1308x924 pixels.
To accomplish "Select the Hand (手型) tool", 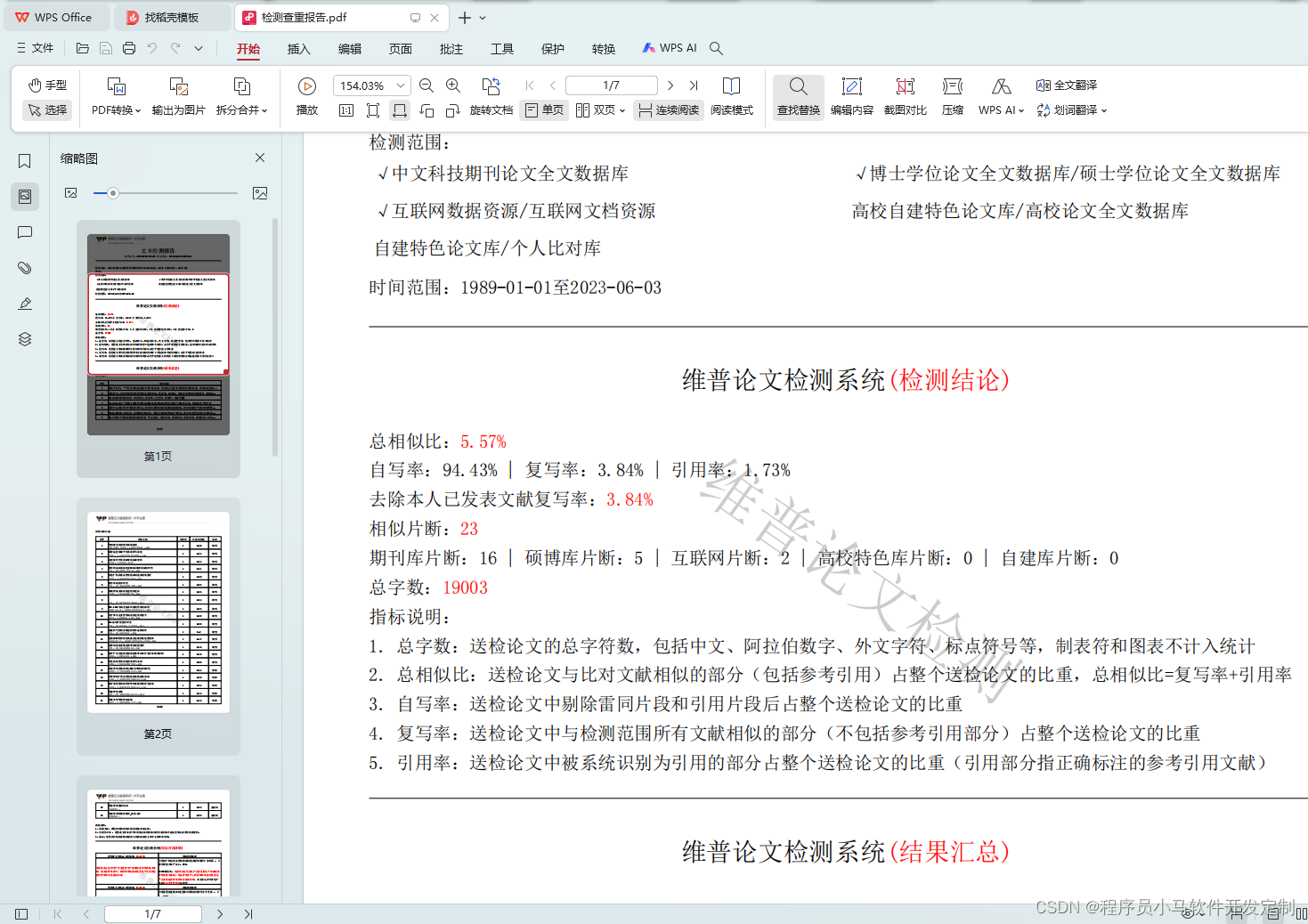I will point(47,85).
